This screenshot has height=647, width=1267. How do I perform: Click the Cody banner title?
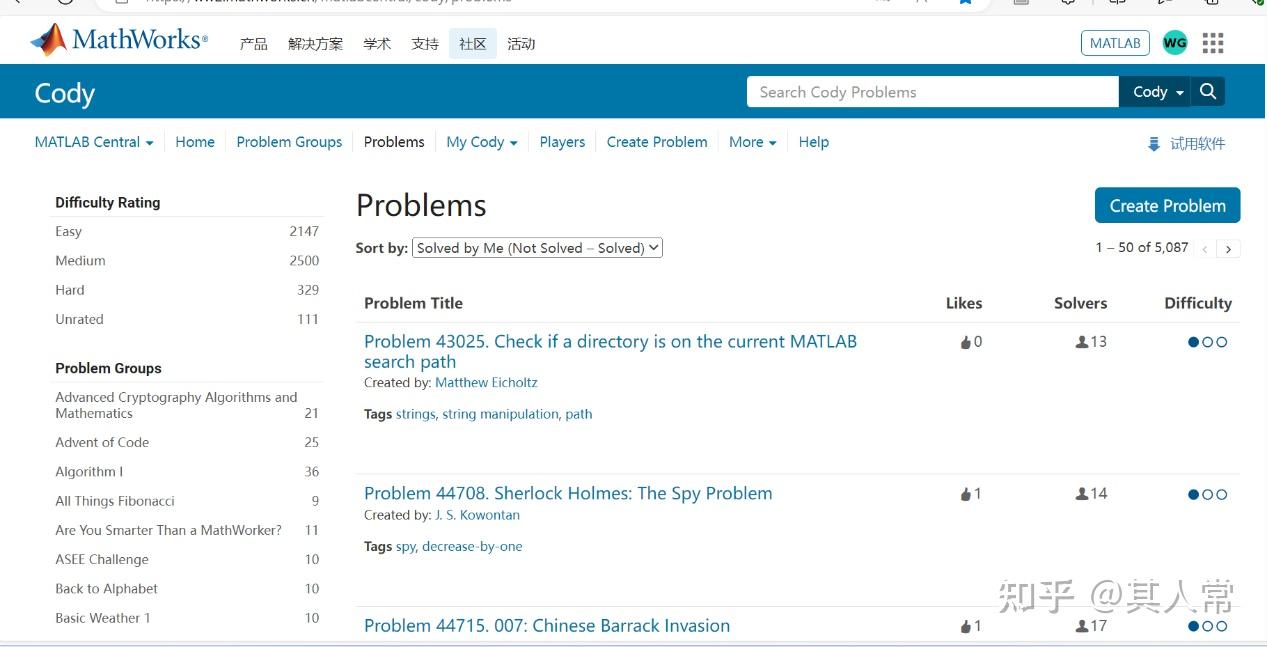coord(64,93)
